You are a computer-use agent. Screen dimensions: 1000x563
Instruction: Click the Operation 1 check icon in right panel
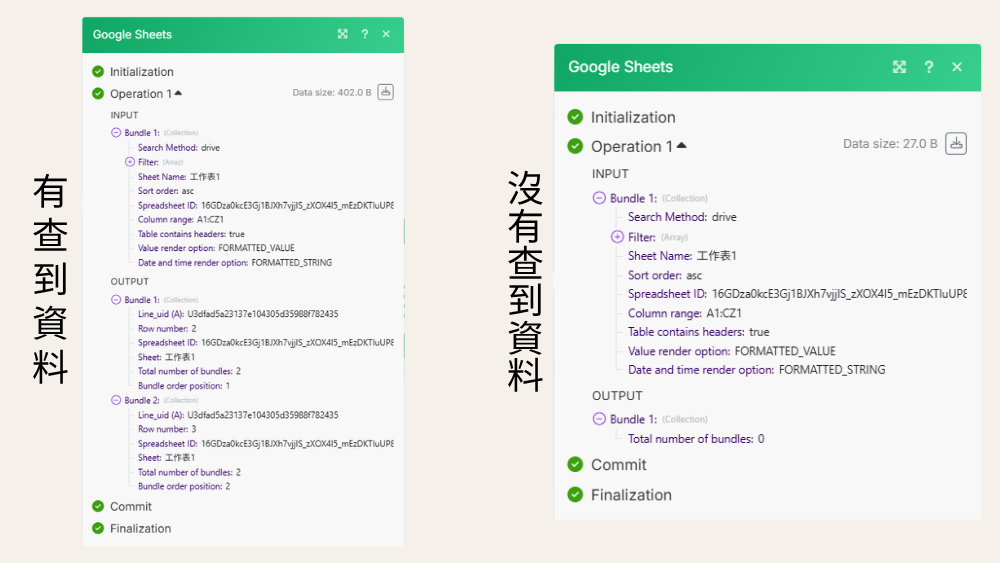(575, 146)
